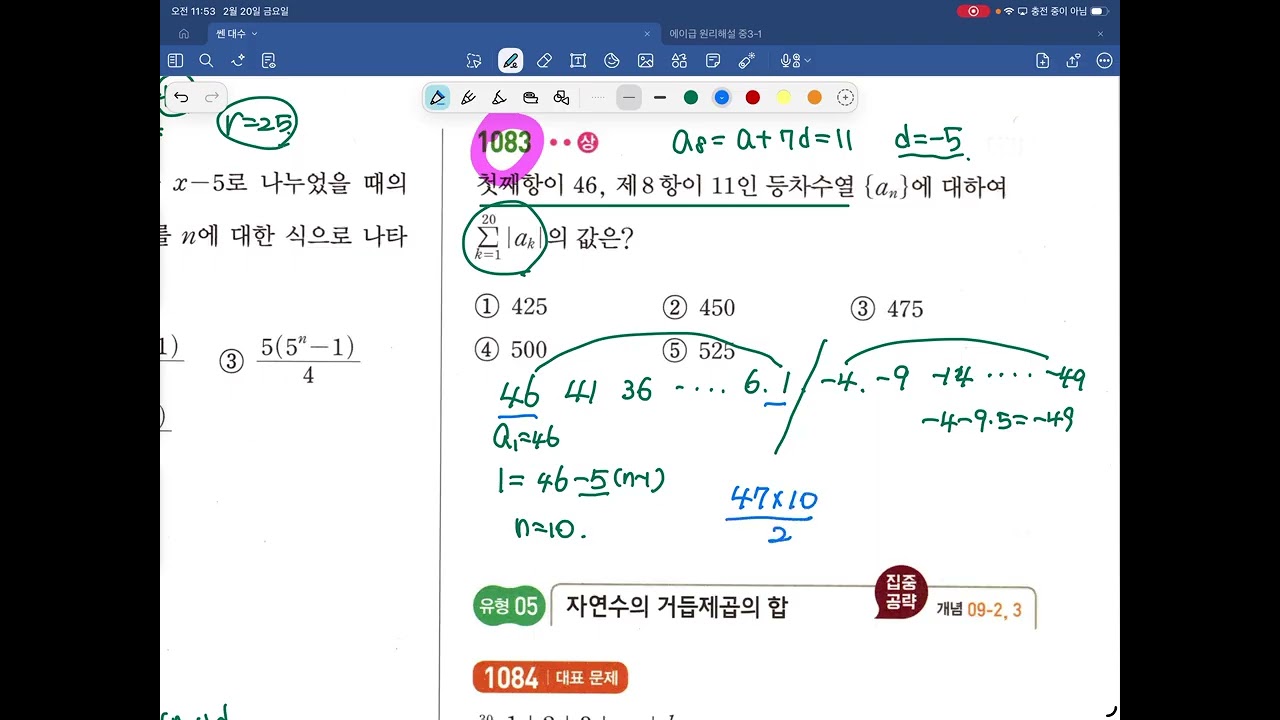Pick the green pen color
This screenshot has height=720, width=1280.
pos(691,97)
